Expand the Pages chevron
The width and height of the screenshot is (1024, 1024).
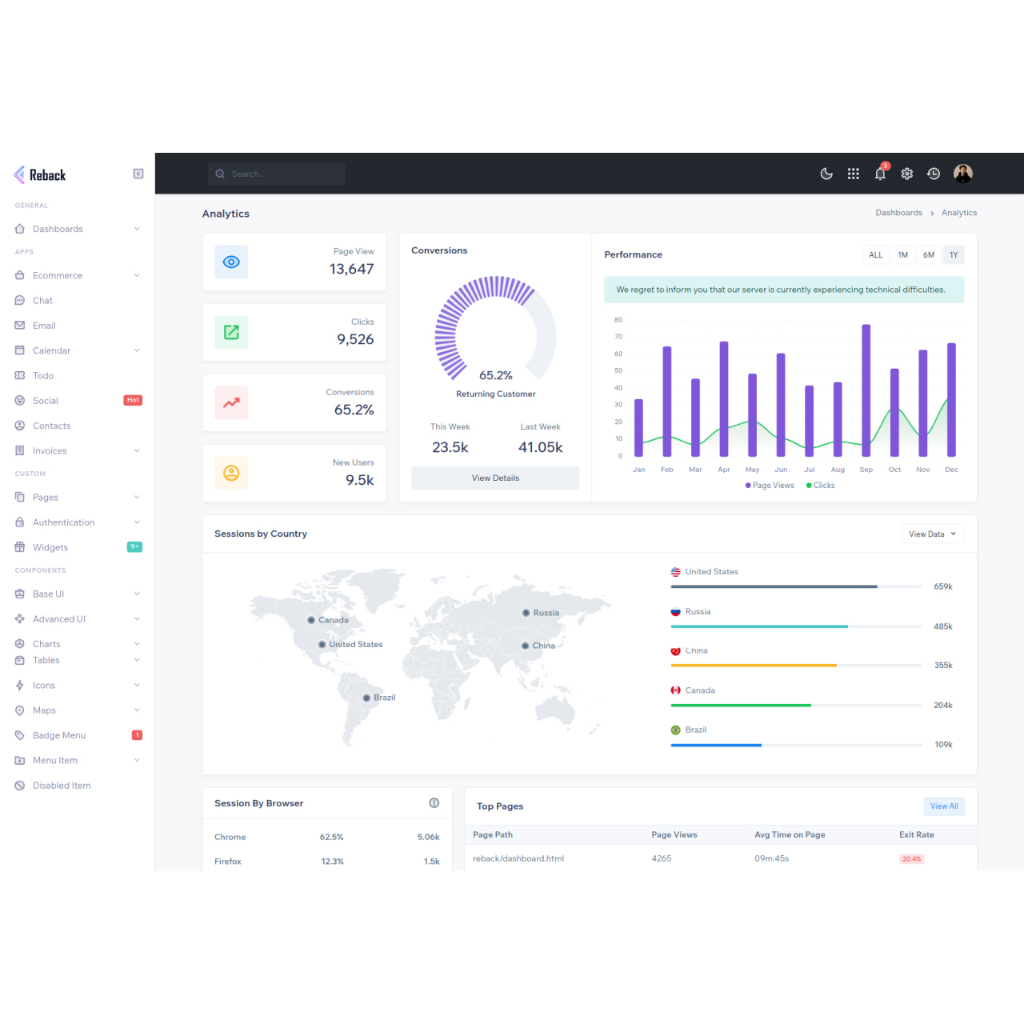point(136,497)
